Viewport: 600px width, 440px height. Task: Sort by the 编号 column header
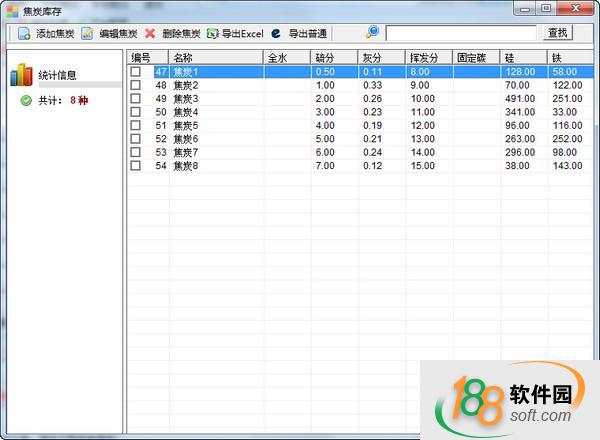click(147, 58)
